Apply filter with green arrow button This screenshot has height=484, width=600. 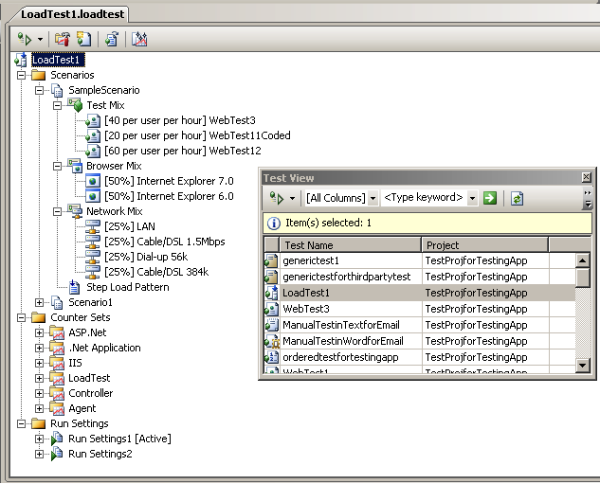490,198
